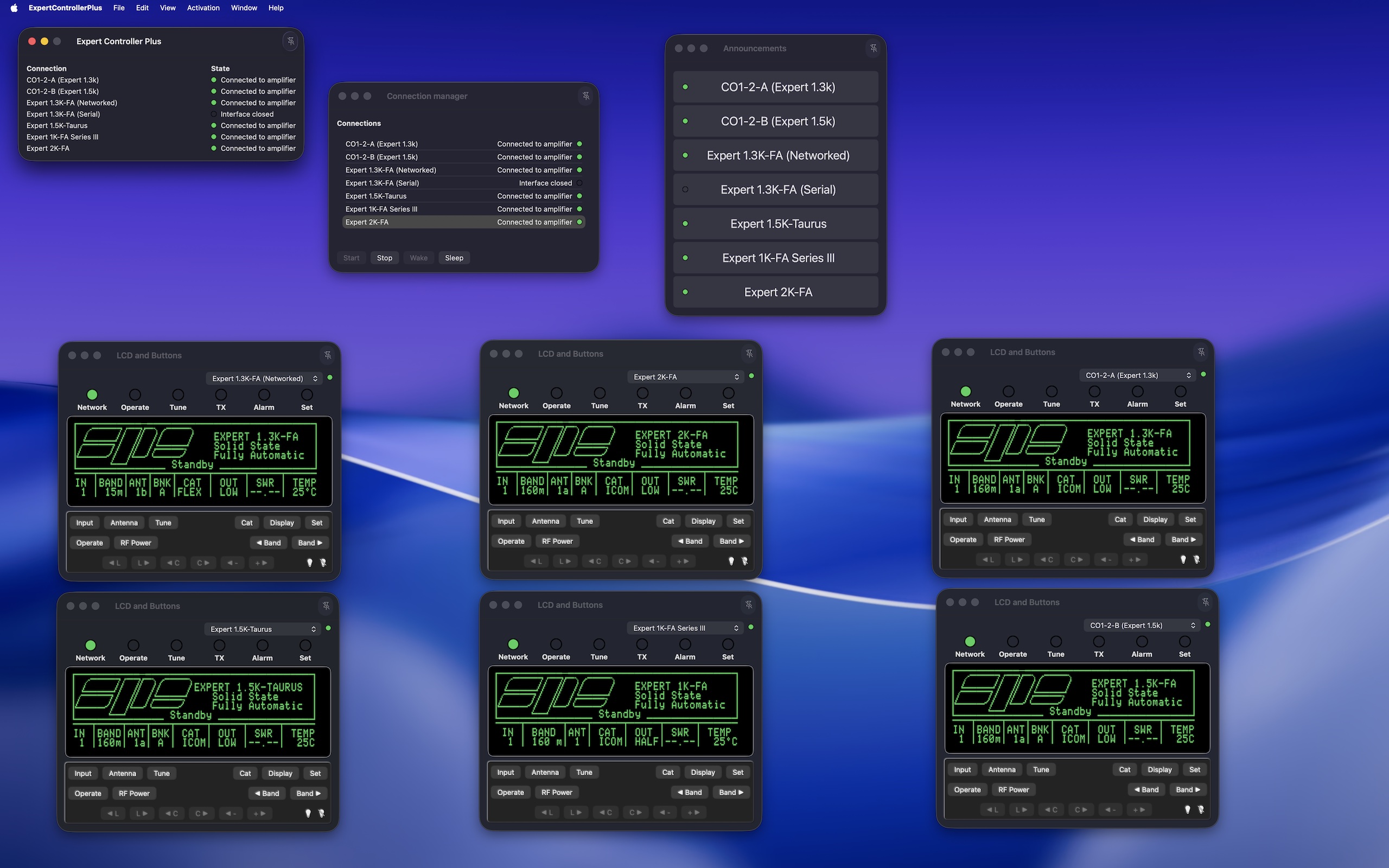Viewport: 1389px width, 868px height.
Task: Pin the Connection manager window
Action: [x=585, y=96]
